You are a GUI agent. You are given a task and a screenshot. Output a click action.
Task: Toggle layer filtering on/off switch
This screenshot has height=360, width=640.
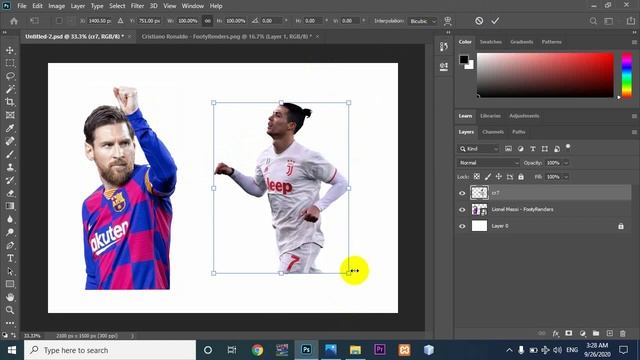click(568, 147)
